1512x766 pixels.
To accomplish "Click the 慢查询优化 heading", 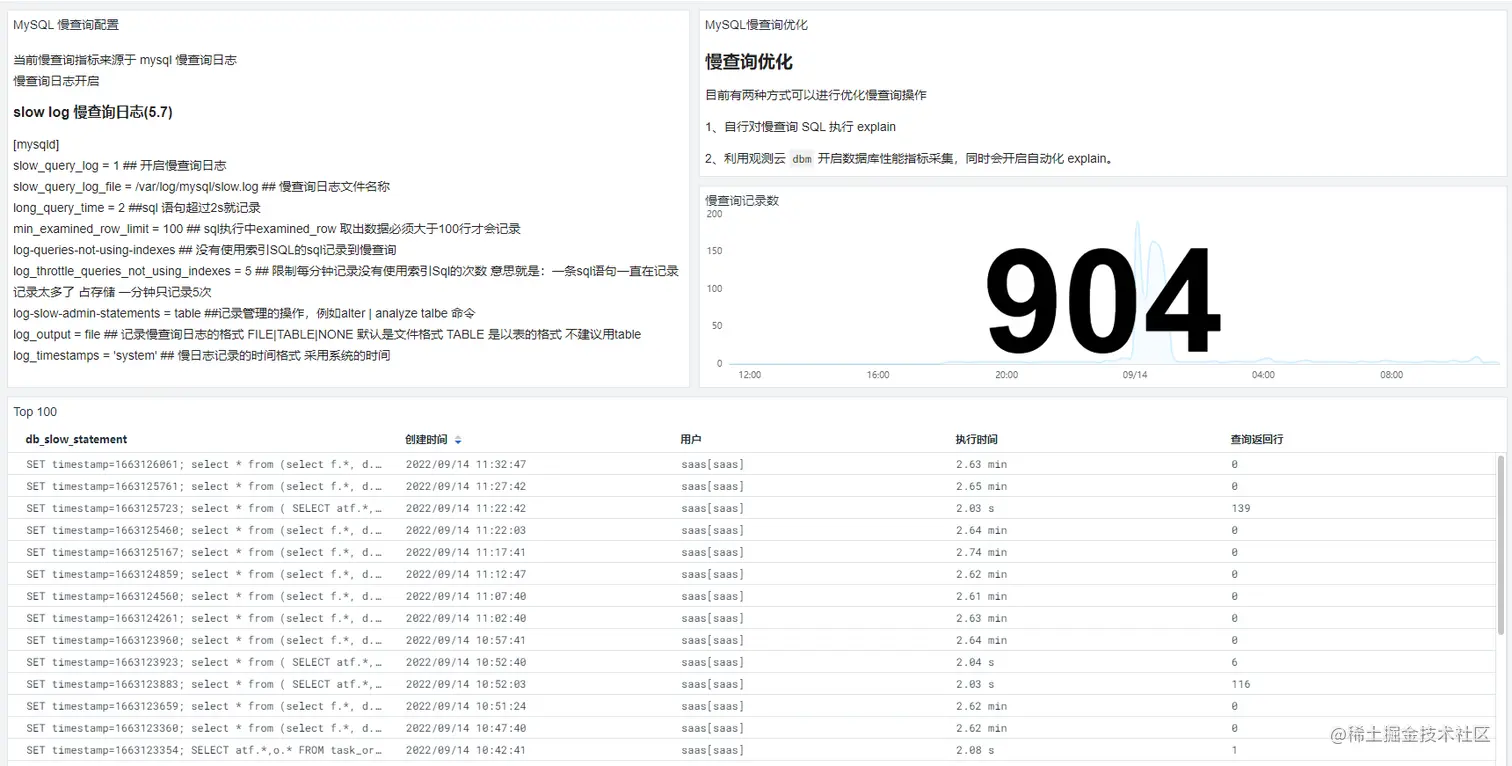I will (x=749, y=62).
